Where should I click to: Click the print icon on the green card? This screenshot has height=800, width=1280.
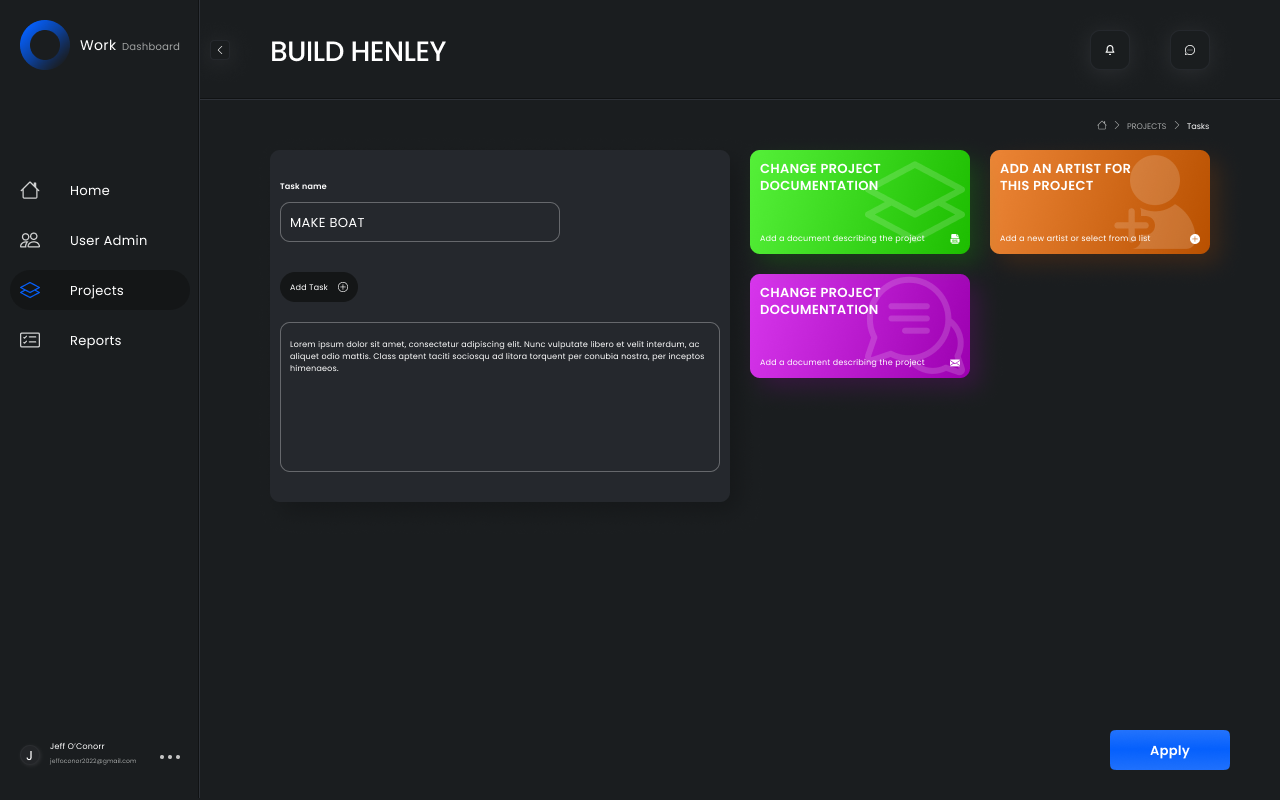(x=955, y=239)
